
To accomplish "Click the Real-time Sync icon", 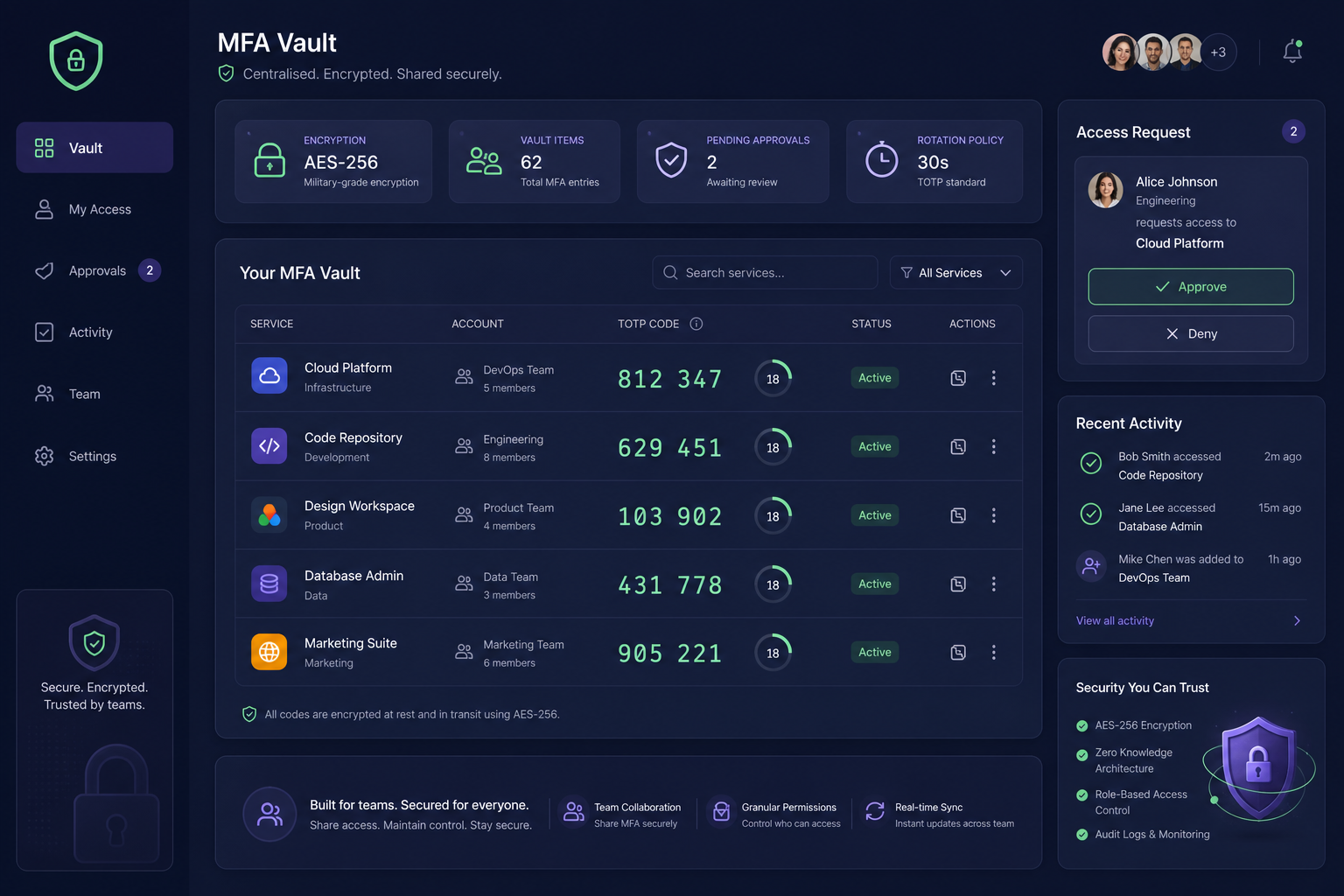I will click(875, 811).
